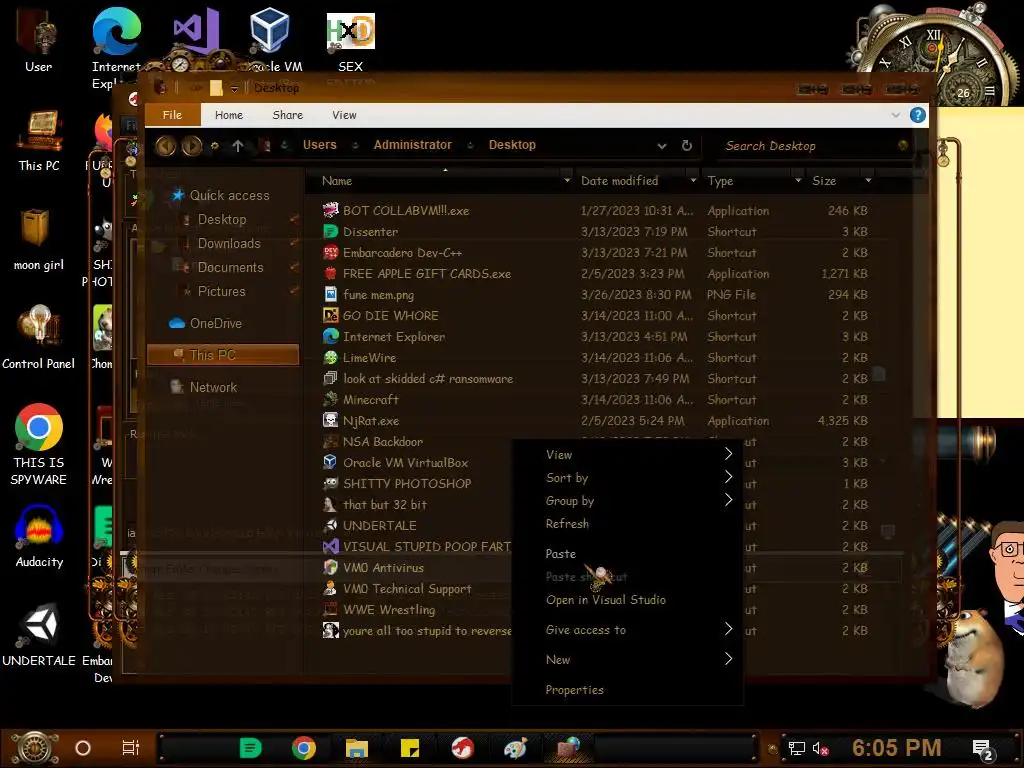Viewport: 1024px width, 768px height.
Task: Click the muted volume tray icon
Action: [821, 749]
